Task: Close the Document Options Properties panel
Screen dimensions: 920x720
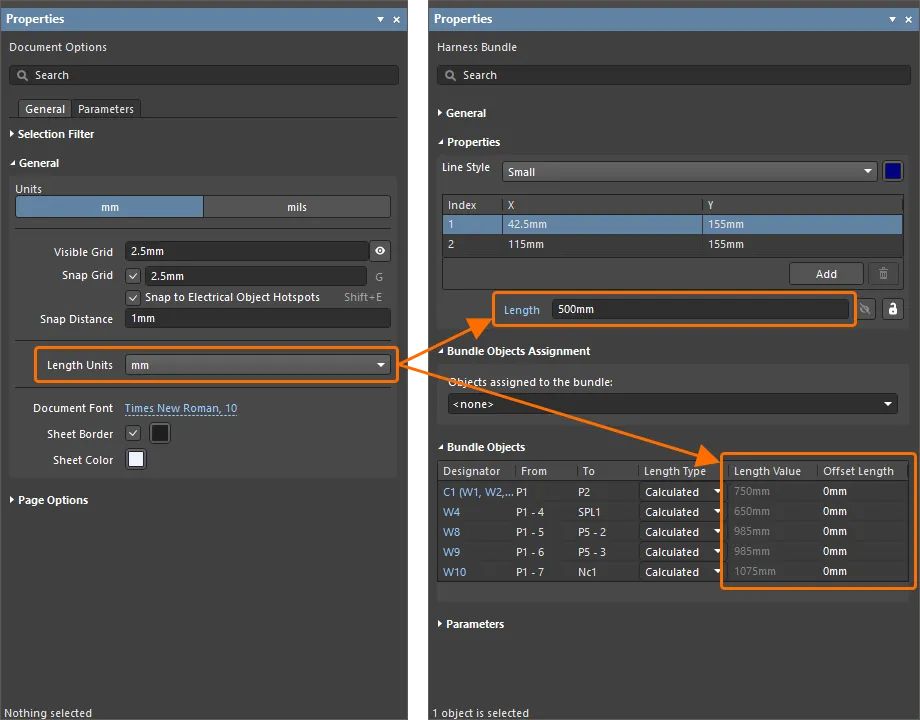Action: click(397, 19)
